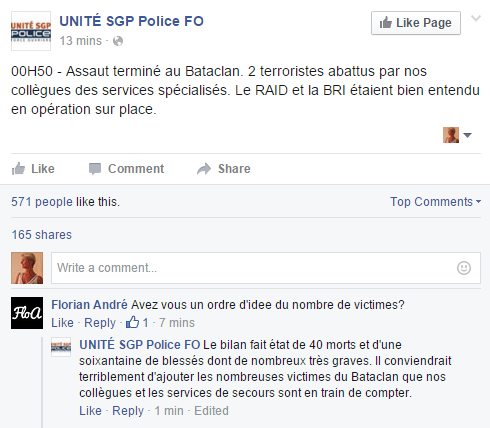490x428 pixels.
Task: Open Florian André's profile name link
Action: (x=89, y=305)
